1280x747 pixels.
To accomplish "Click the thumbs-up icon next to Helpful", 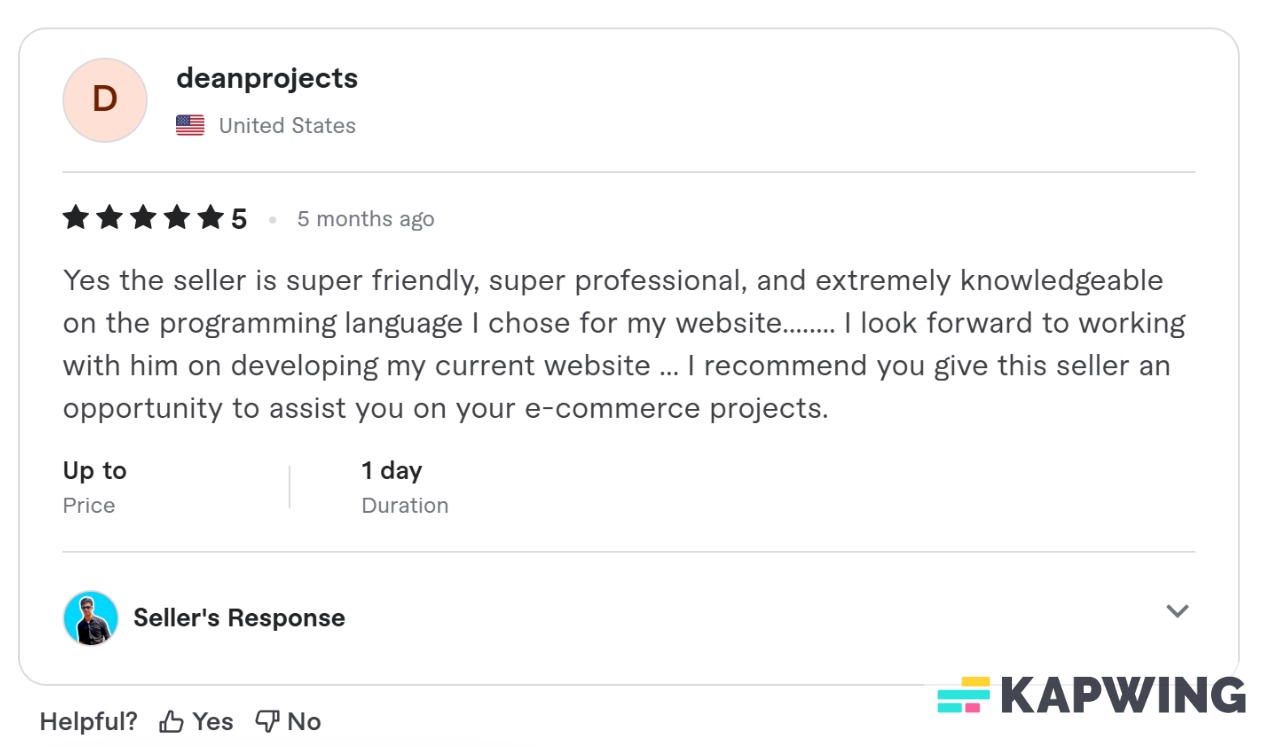I will [172, 720].
